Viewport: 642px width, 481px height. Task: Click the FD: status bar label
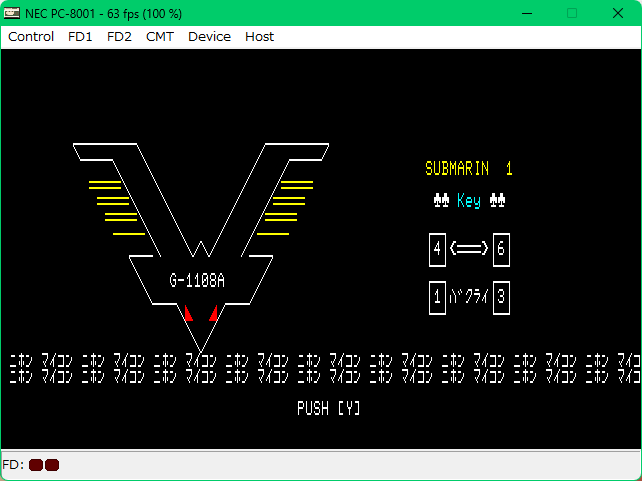pos(13,465)
